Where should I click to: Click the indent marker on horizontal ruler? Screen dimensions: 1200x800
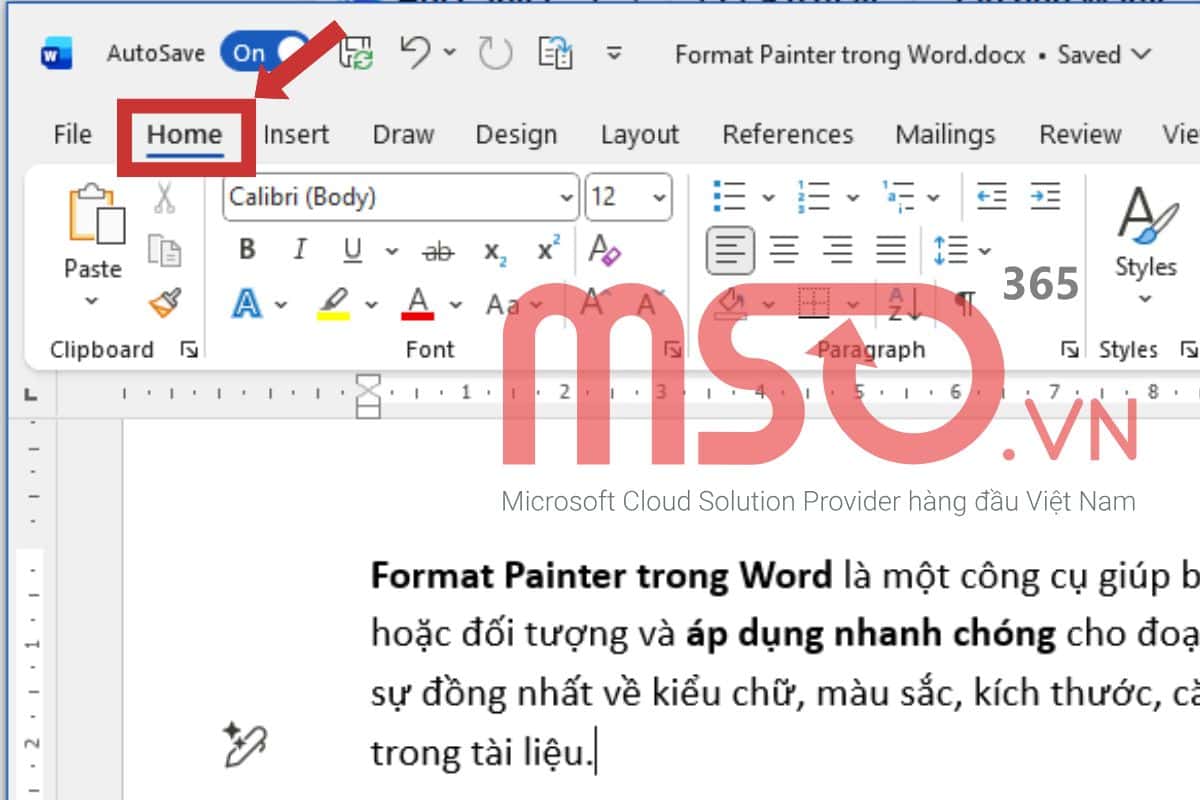pyautogui.click(x=370, y=396)
